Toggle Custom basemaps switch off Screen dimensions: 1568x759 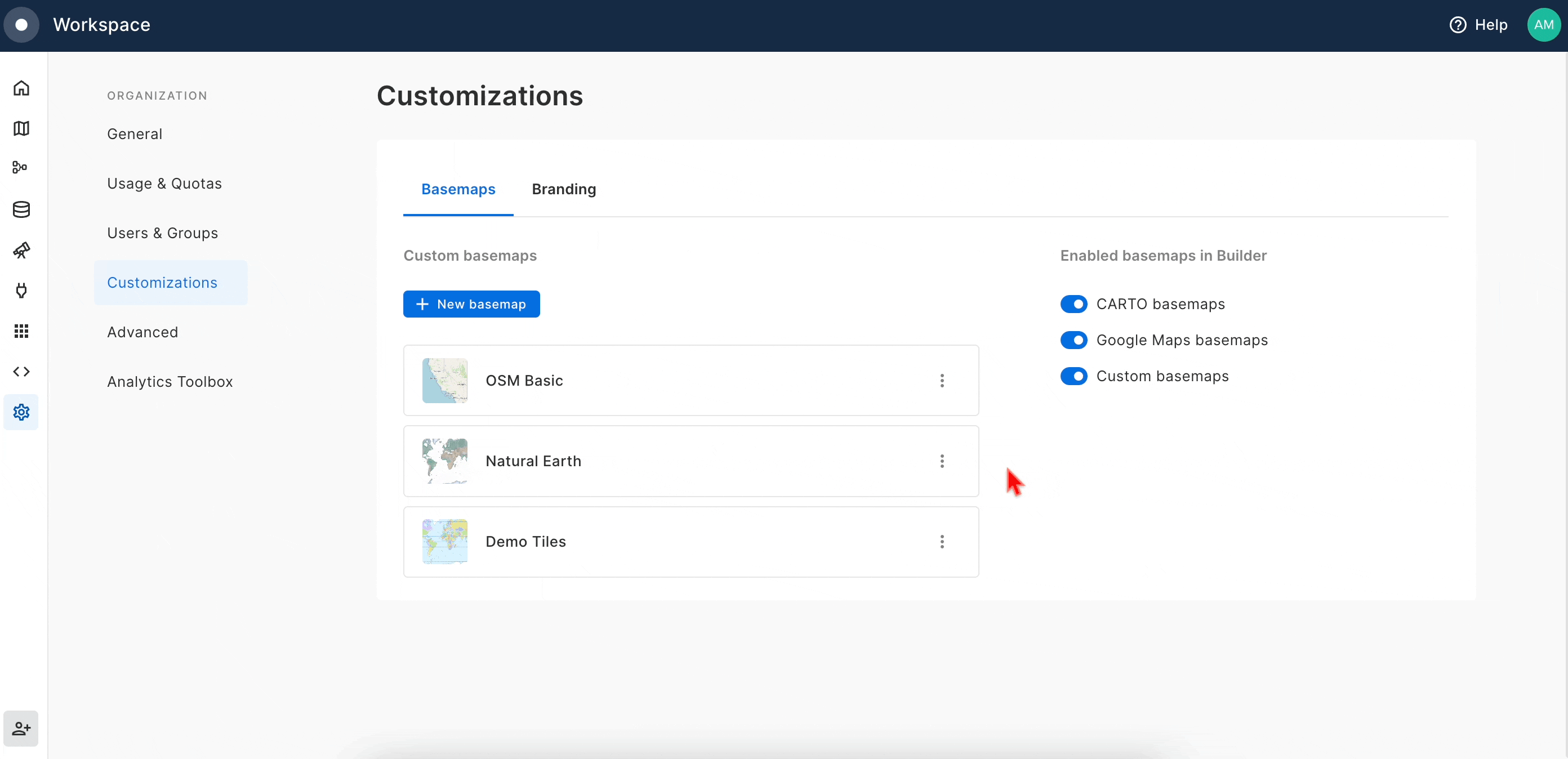(x=1073, y=376)
